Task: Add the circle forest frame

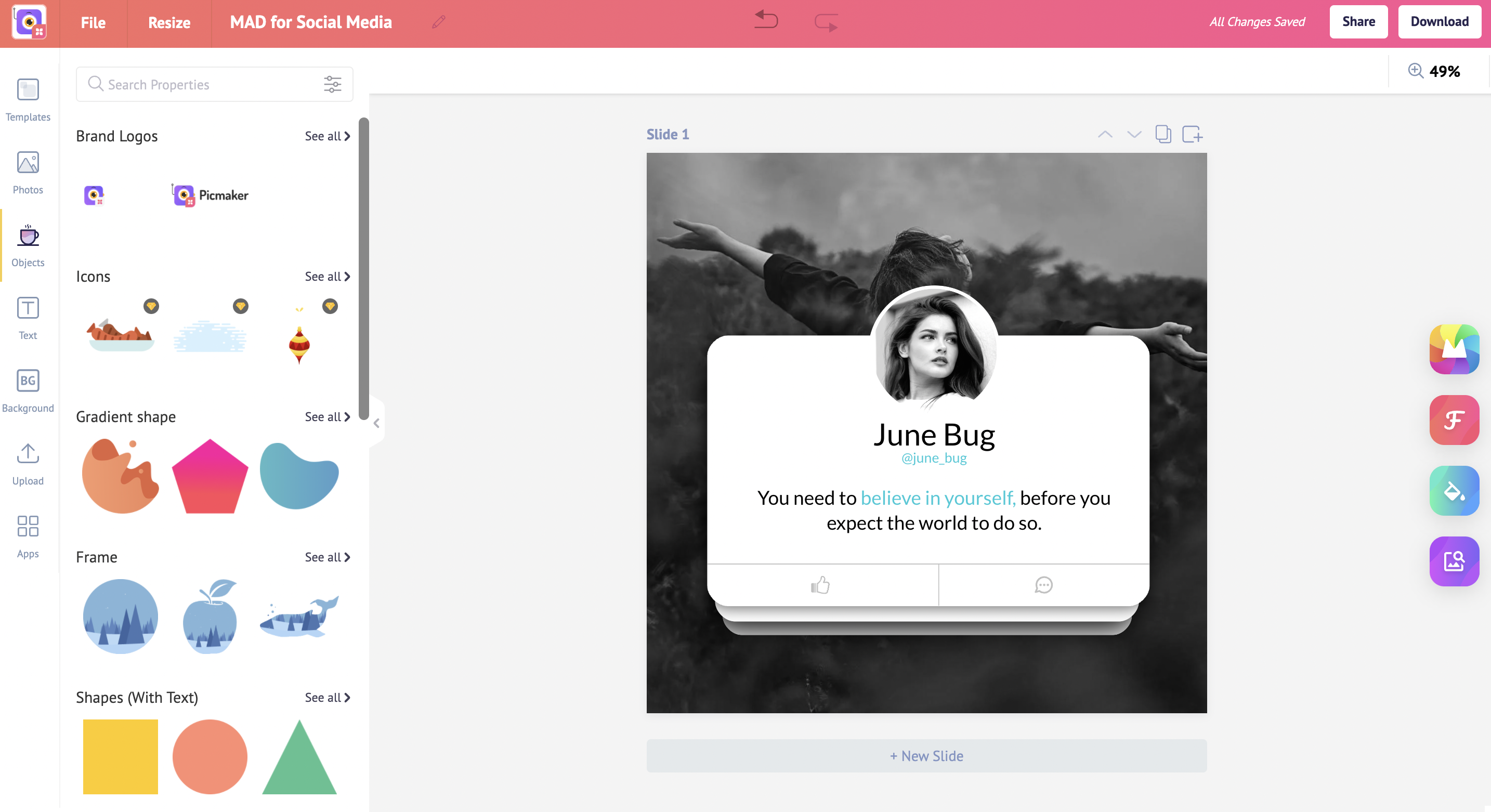Action: [121, 617]
